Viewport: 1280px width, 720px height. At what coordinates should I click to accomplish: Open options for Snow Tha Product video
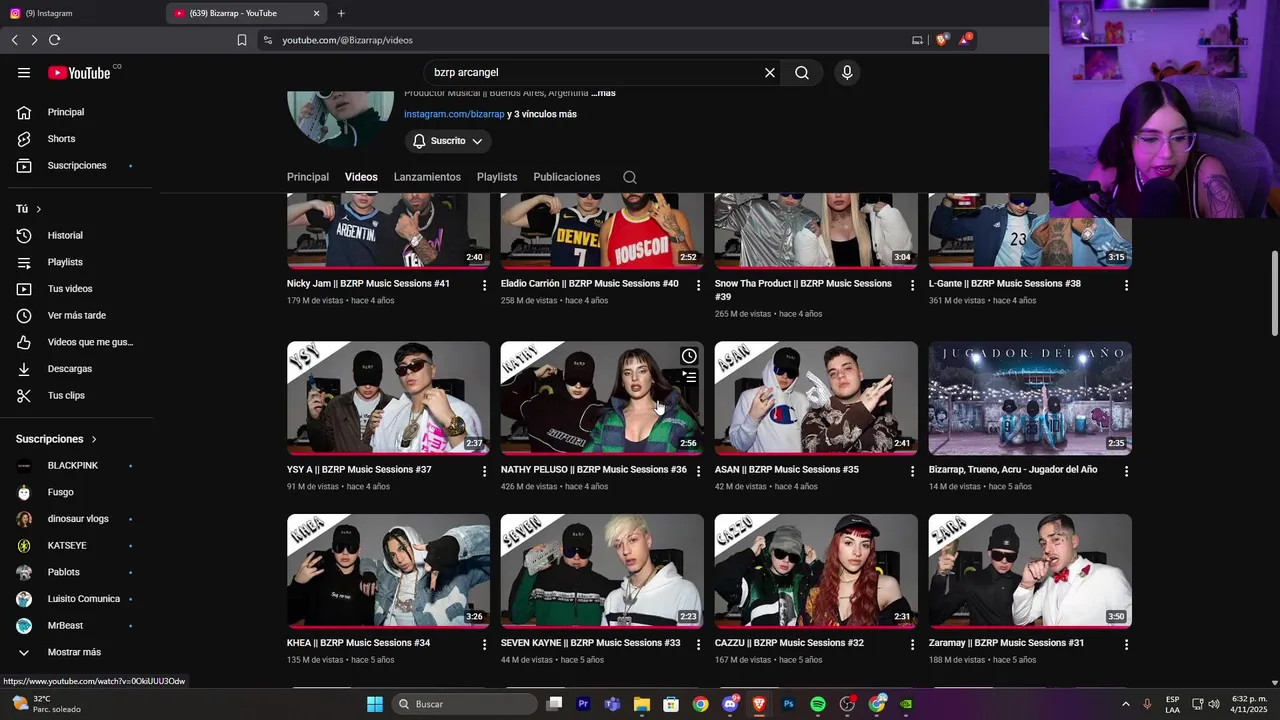912,285
